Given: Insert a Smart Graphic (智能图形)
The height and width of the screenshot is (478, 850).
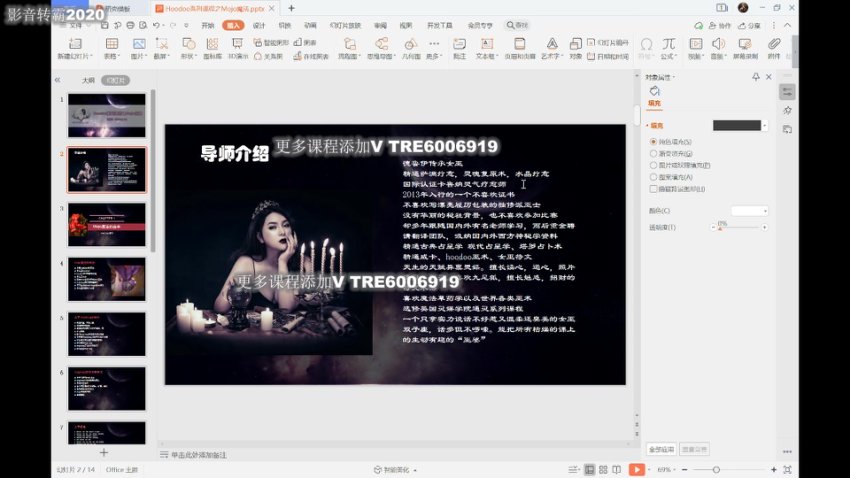Looking at the screenshot, I should tap(271, 42).
